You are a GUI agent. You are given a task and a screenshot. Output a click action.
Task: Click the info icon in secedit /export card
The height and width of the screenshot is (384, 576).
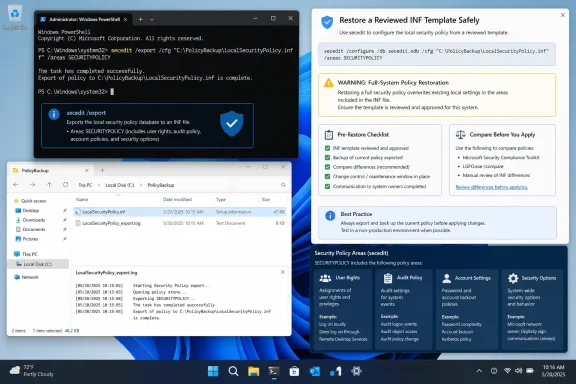pos(54,114)
